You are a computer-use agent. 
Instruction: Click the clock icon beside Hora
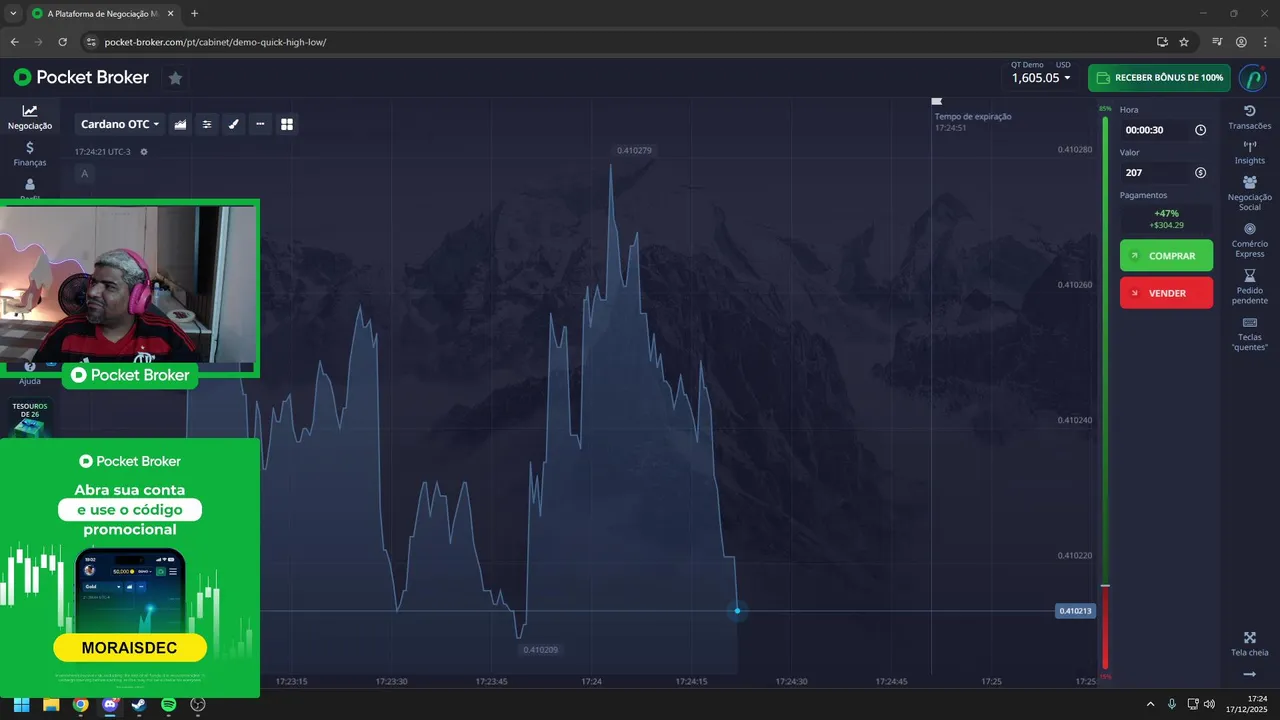1200,130
